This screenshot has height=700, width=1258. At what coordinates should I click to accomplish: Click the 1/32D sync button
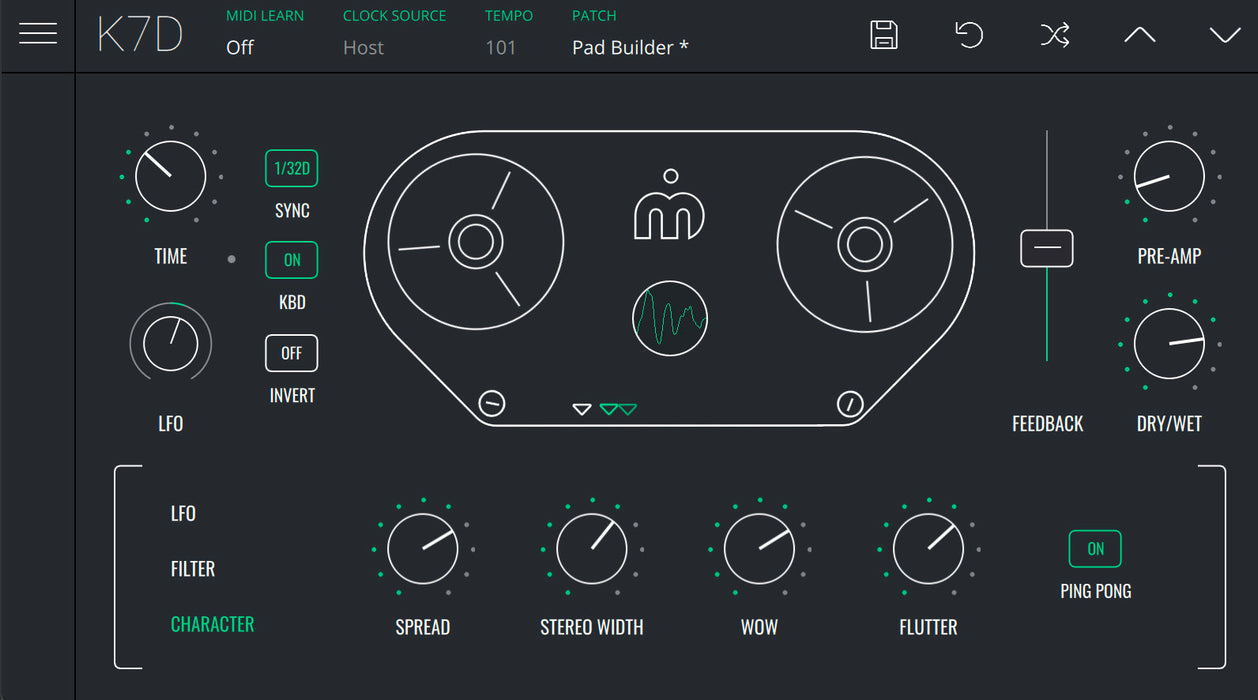click(291, 168)
